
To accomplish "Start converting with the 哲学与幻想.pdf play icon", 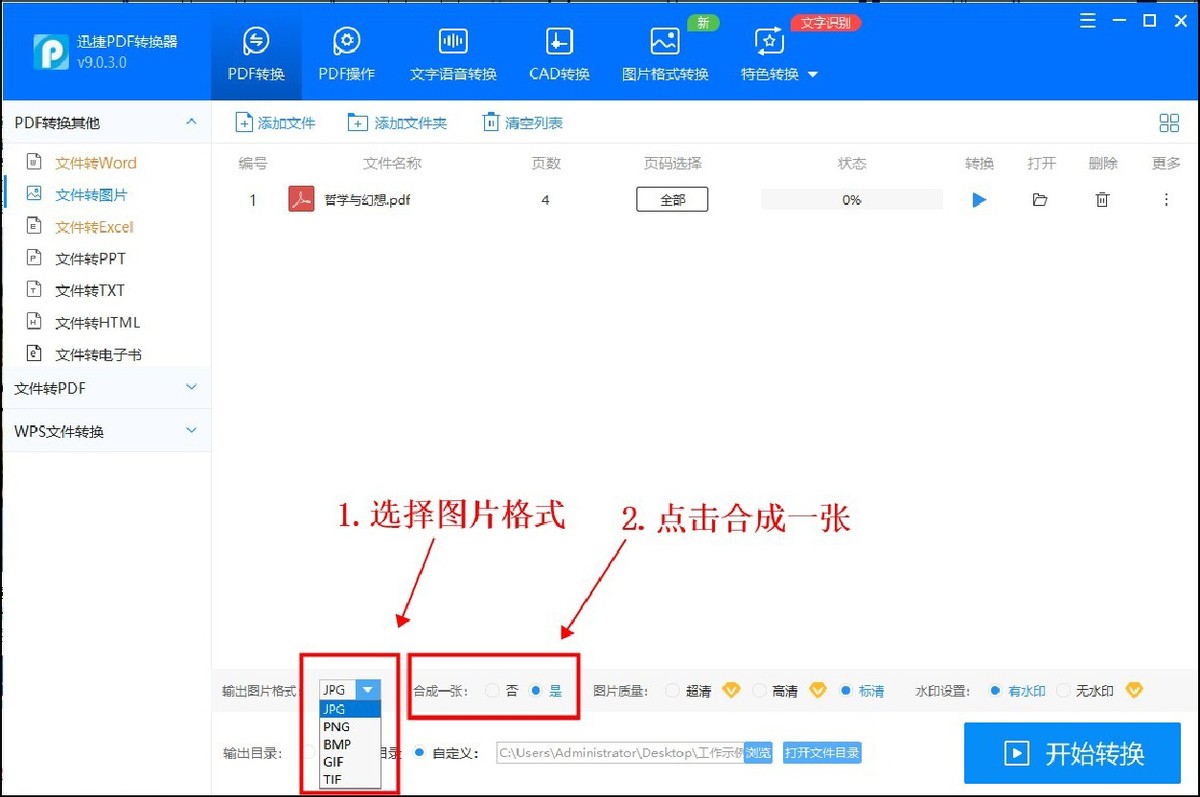I will (979, 199).
